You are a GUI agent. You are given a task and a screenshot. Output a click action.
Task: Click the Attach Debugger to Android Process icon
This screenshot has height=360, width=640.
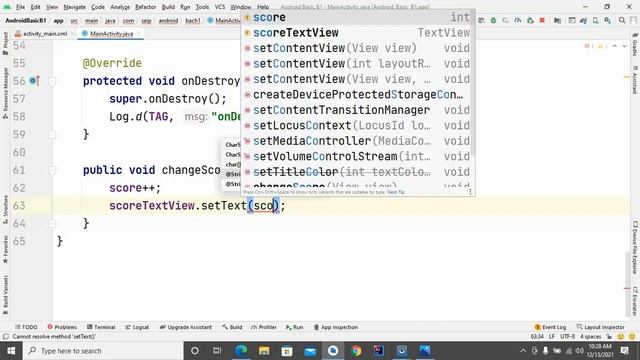pyautogui.click(x=530, y=20)
